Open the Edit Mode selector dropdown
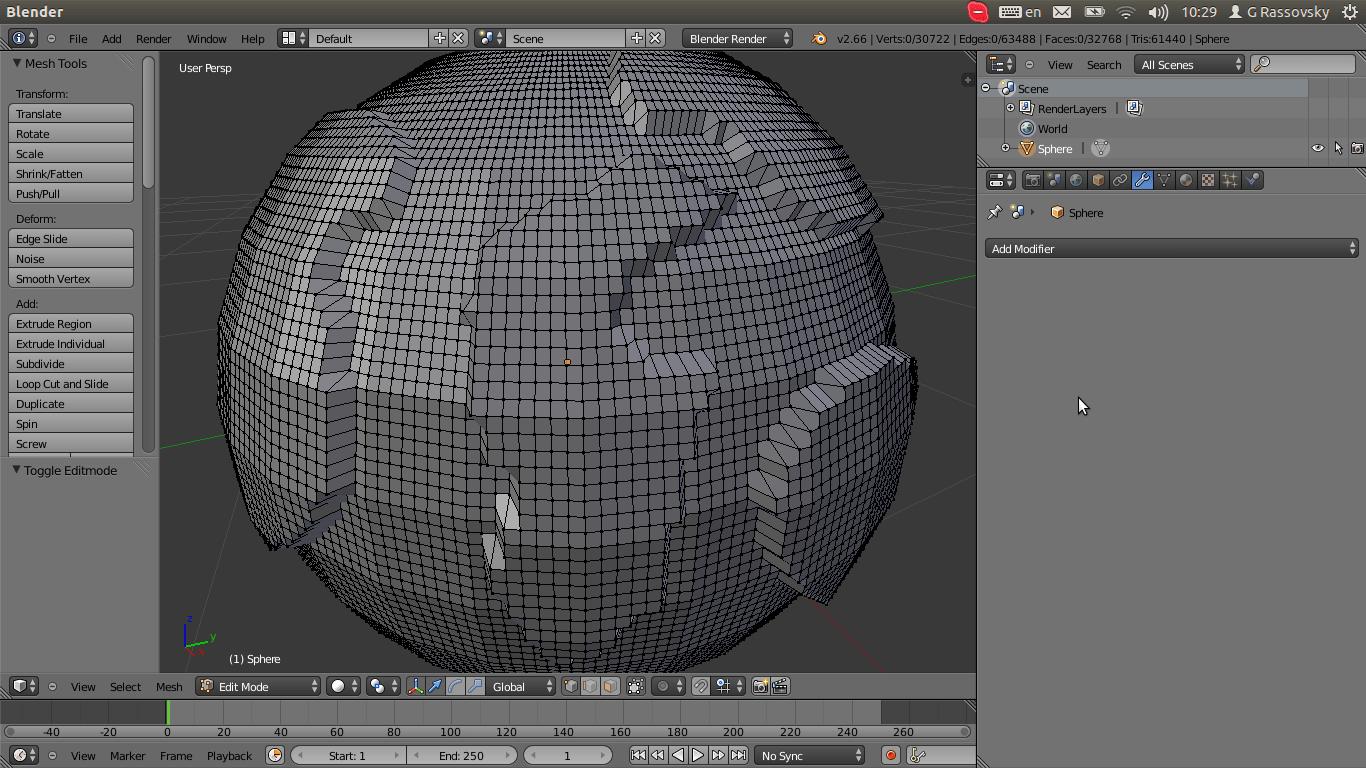Viewport: 1366px width, 768px height. coord(257,686)
